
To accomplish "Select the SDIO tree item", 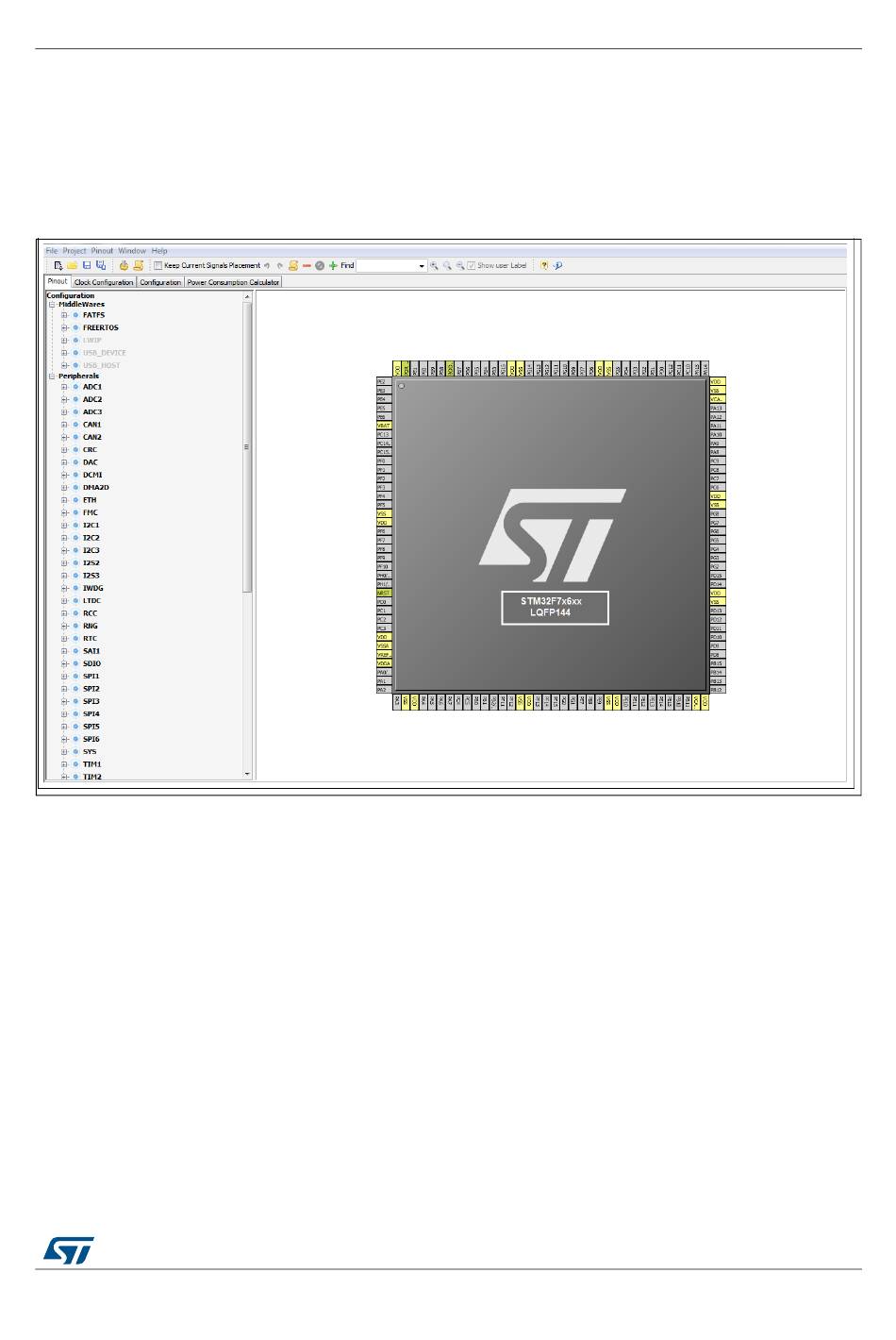I will pyautogui.click(x=92, y=663).
